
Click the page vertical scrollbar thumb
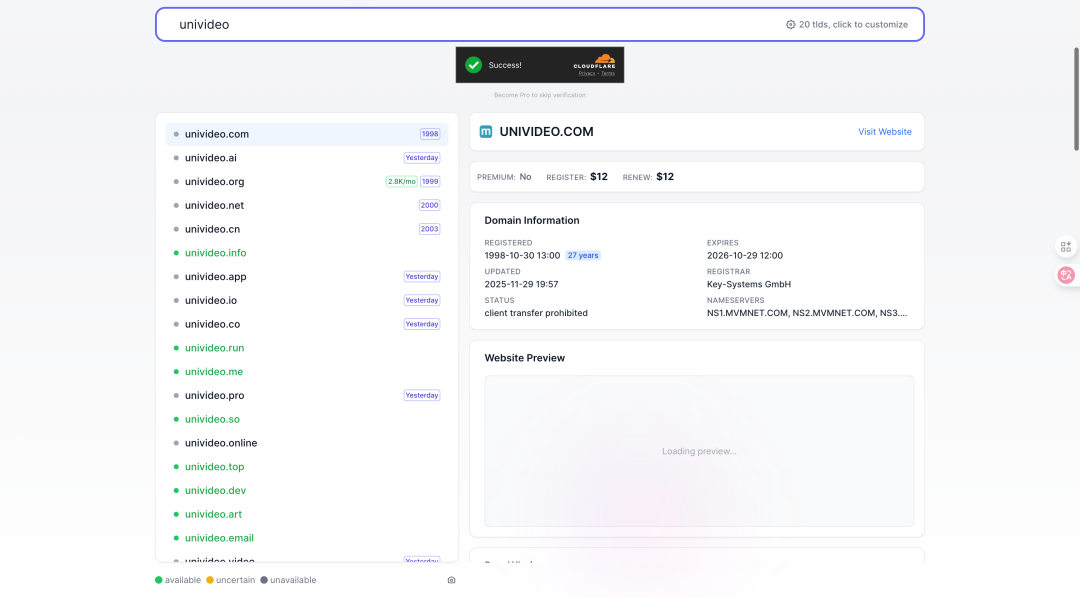coord(1076,99)
